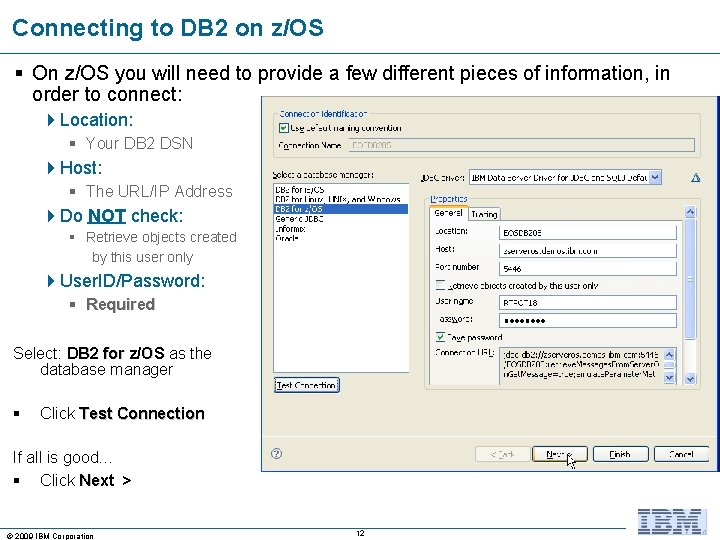Switch to the General tab
The height and width of the screenshot is (540, 720).
[x=448, y=214]
